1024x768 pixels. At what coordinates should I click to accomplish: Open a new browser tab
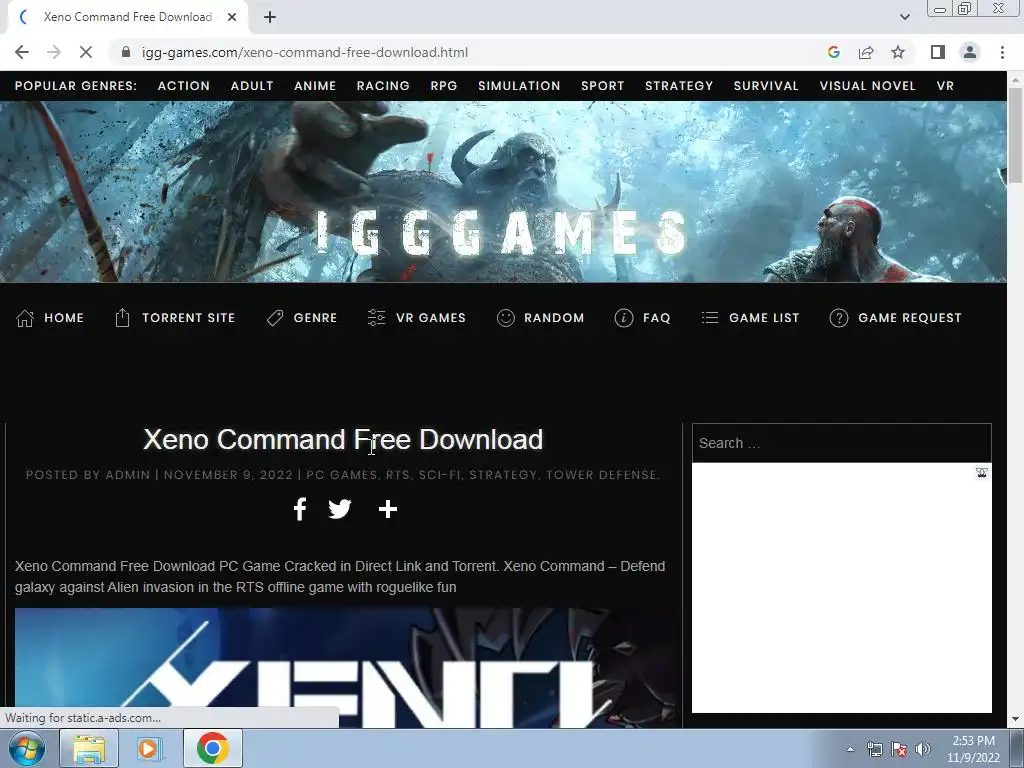(x=270, y=18)
